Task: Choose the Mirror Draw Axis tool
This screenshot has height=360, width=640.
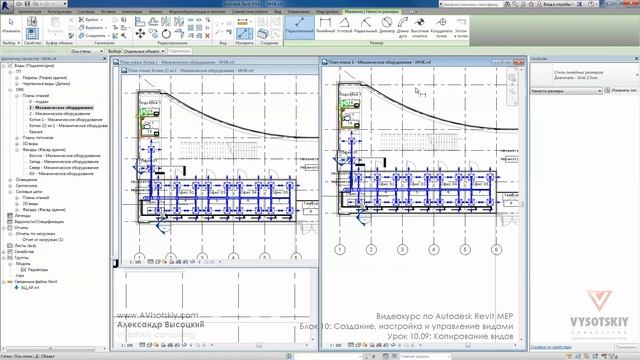Action: pyautogui.click(x=179, y=22)
